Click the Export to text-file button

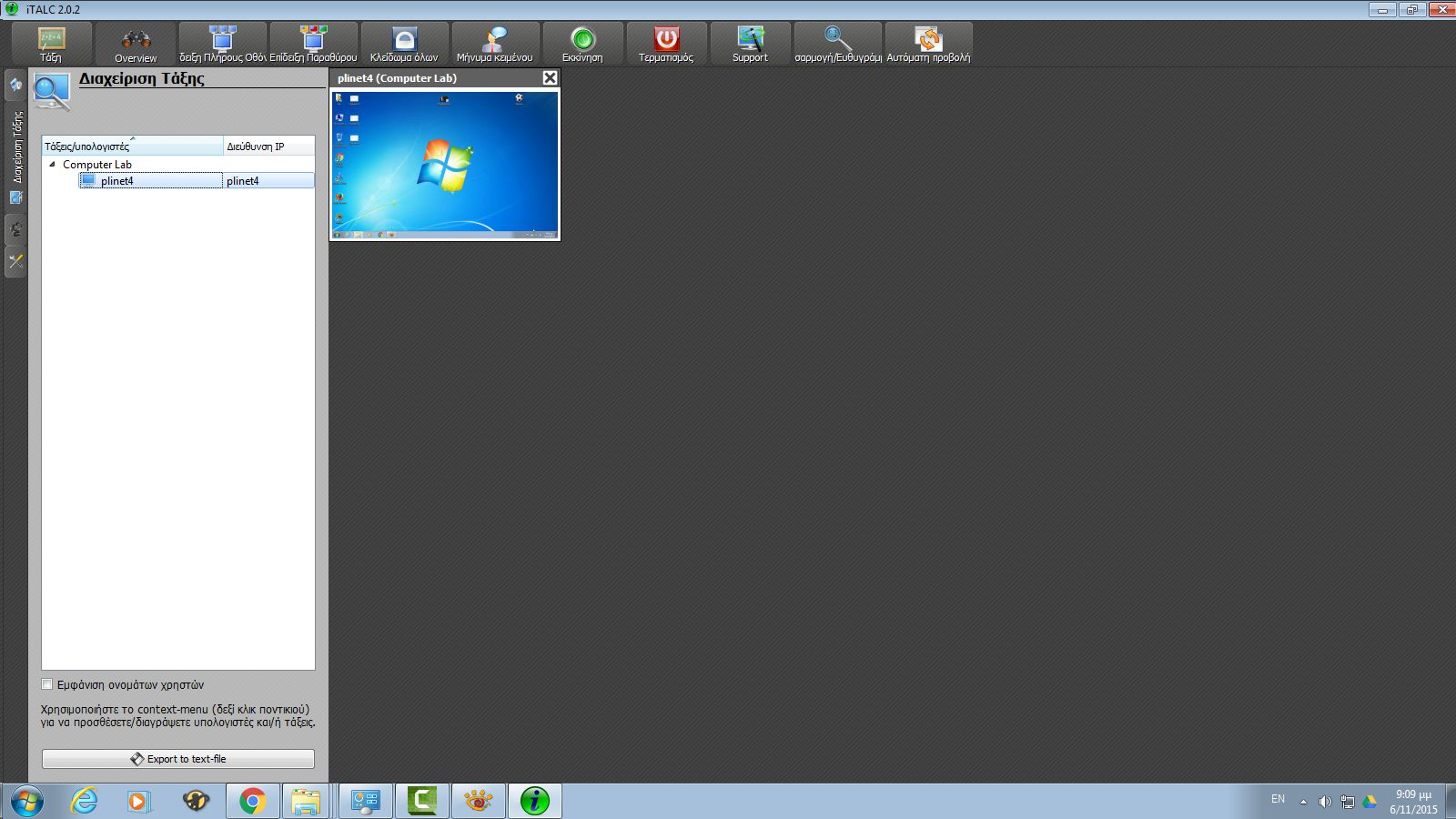[178, 759]
